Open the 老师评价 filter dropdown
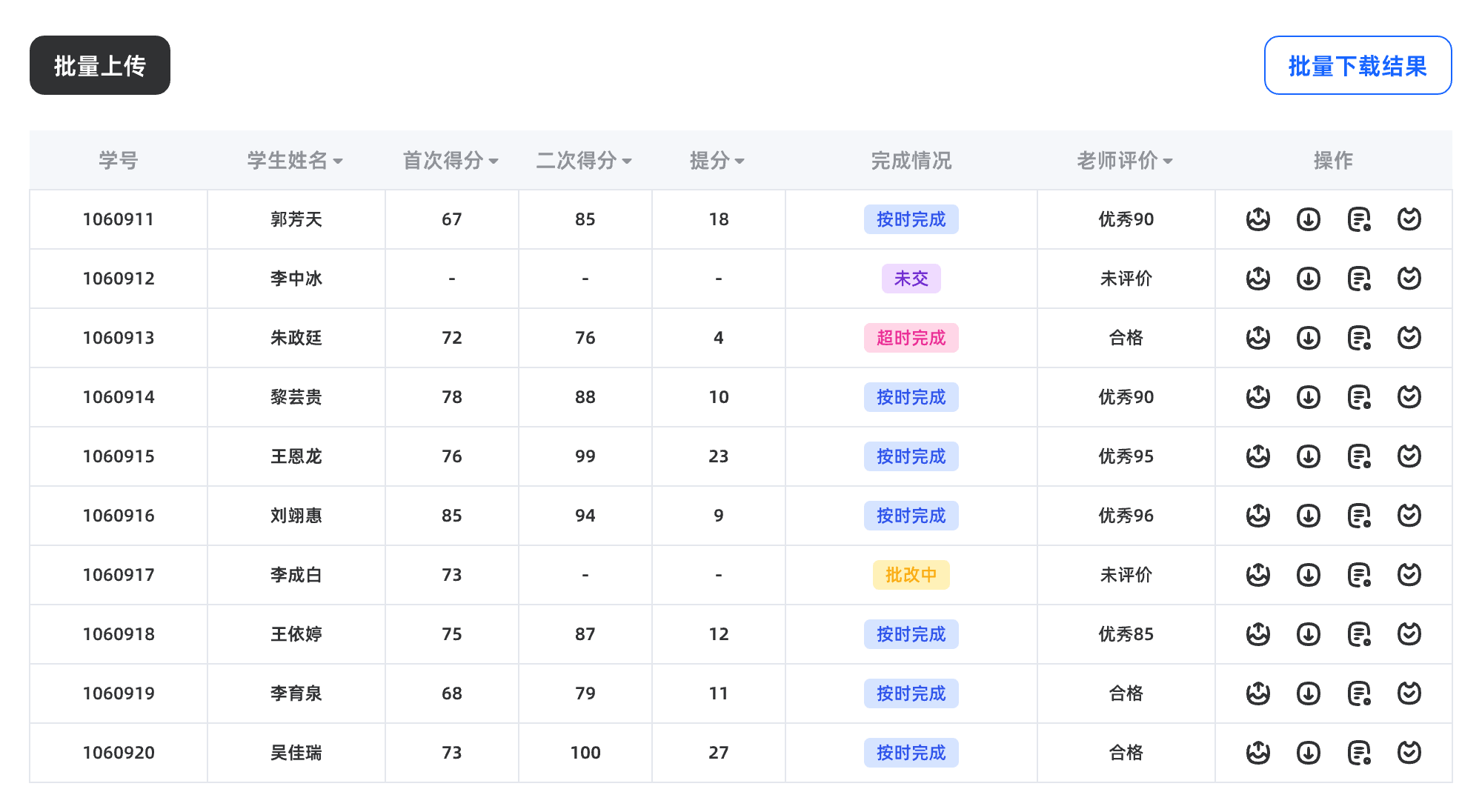This screenshot has width=1482, height=812. click(1169, 160)
